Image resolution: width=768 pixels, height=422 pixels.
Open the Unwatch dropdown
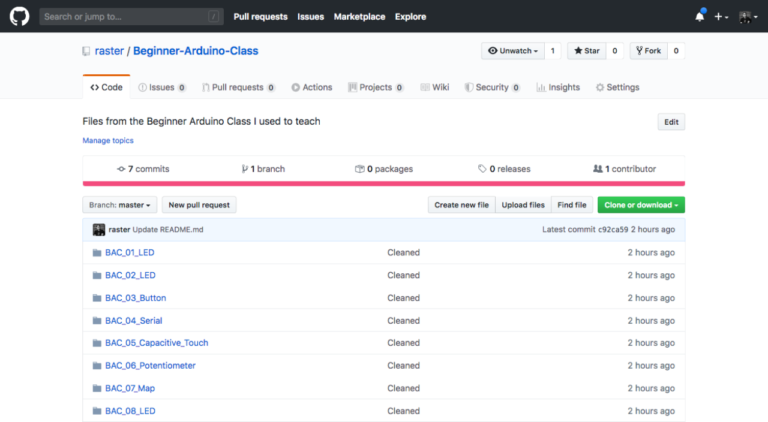pos(511,51)
